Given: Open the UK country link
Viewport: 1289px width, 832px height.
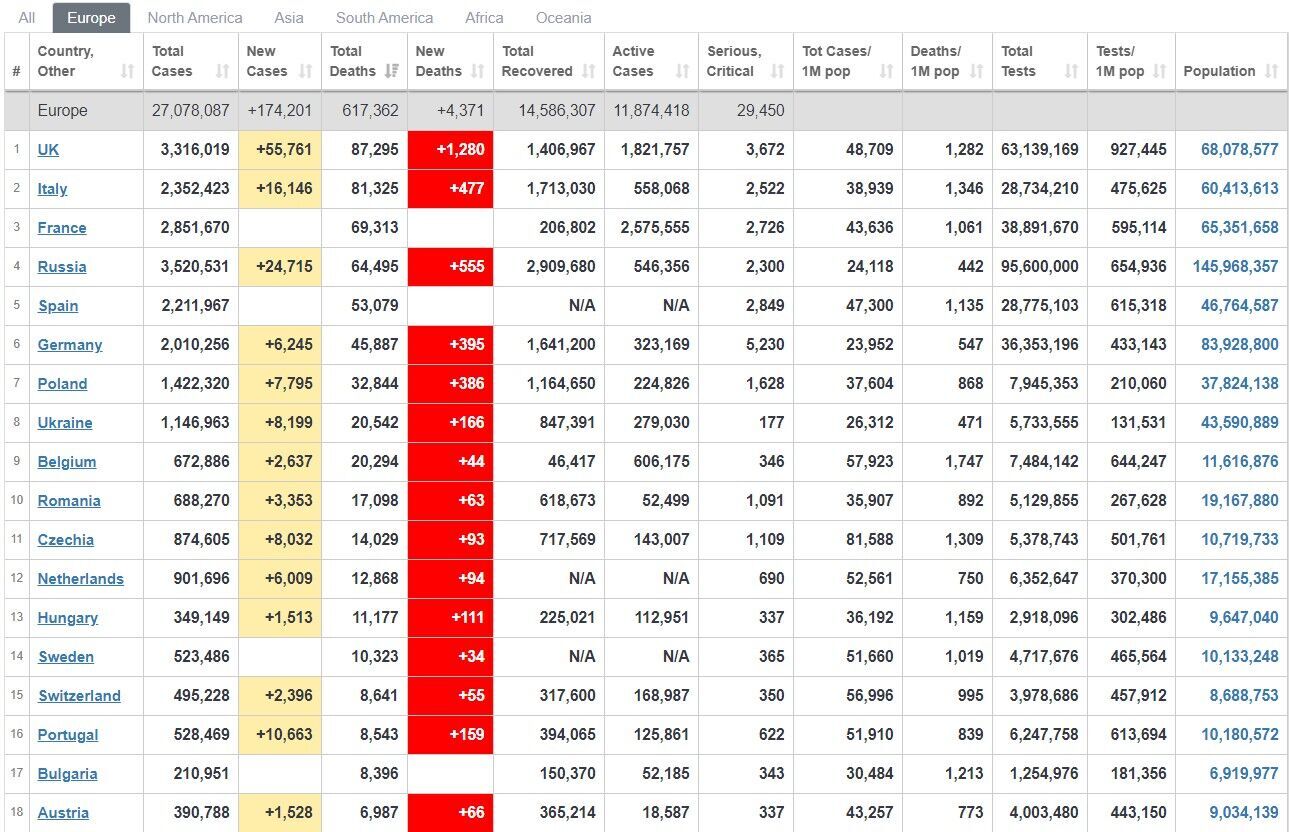Looking at the screenshot, I should [x=48, y=150].
